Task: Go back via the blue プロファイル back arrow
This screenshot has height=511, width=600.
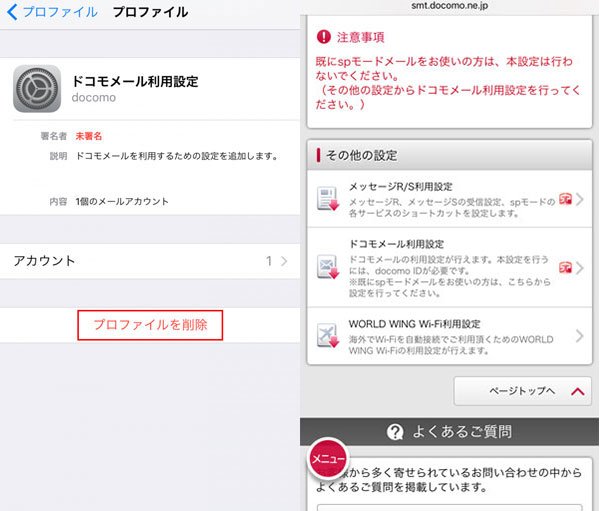Action: point(12,12)
